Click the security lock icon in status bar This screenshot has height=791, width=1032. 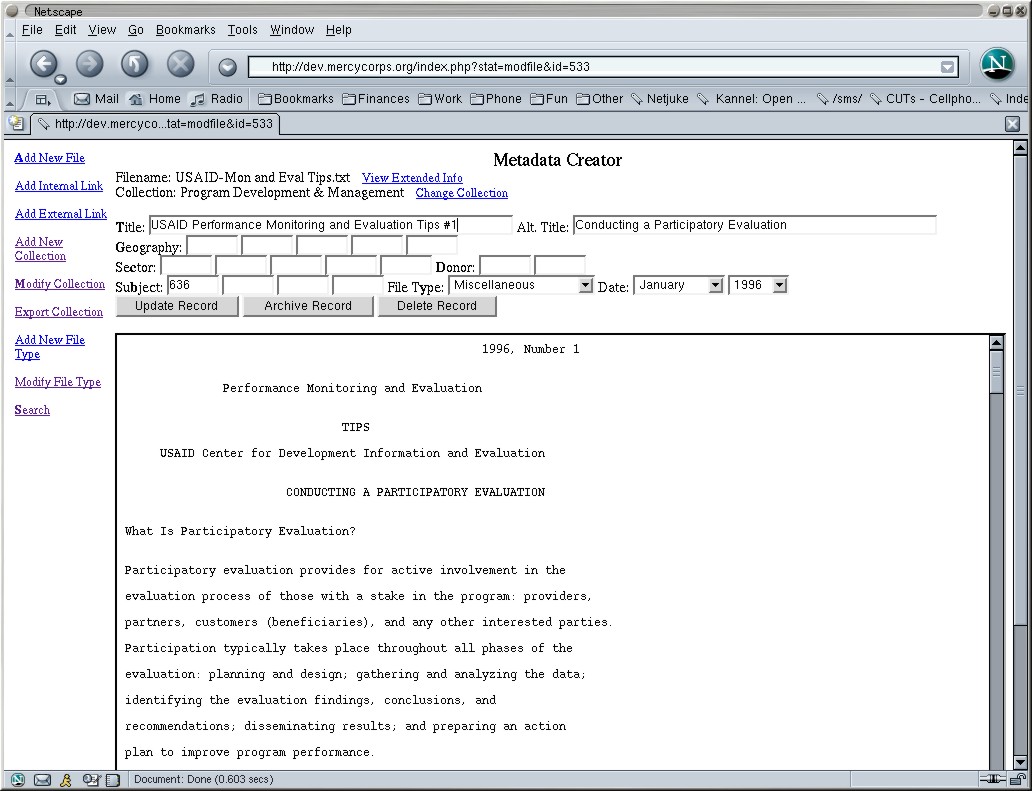(1018, 780)
